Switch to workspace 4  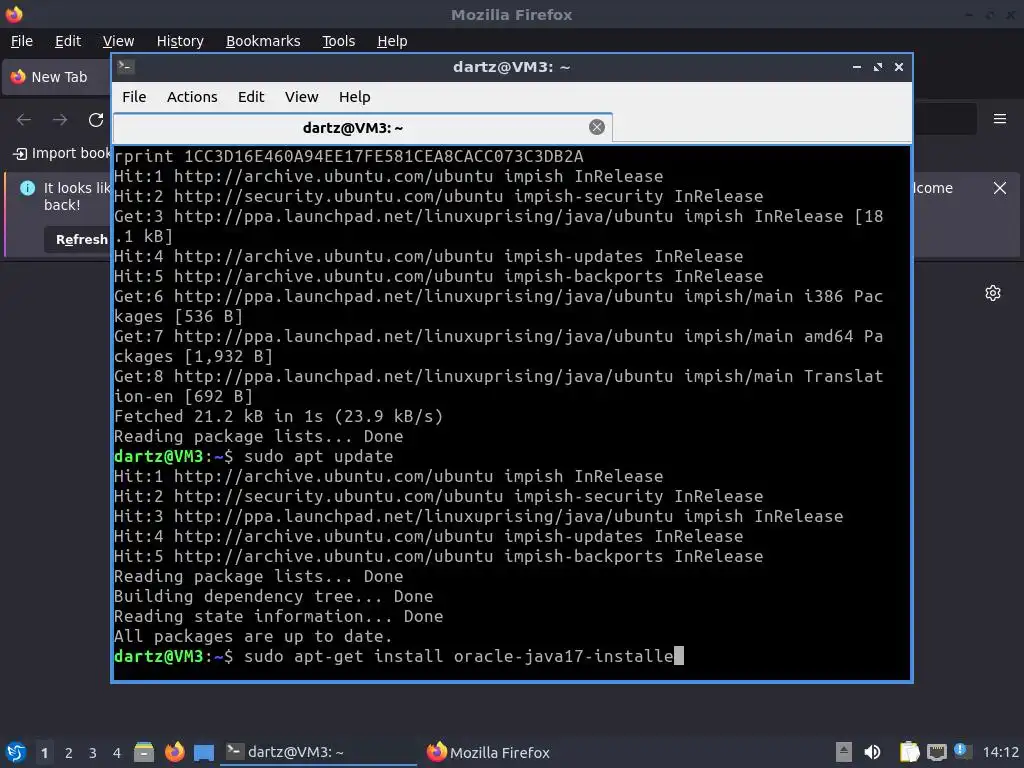tap(116, 753)
